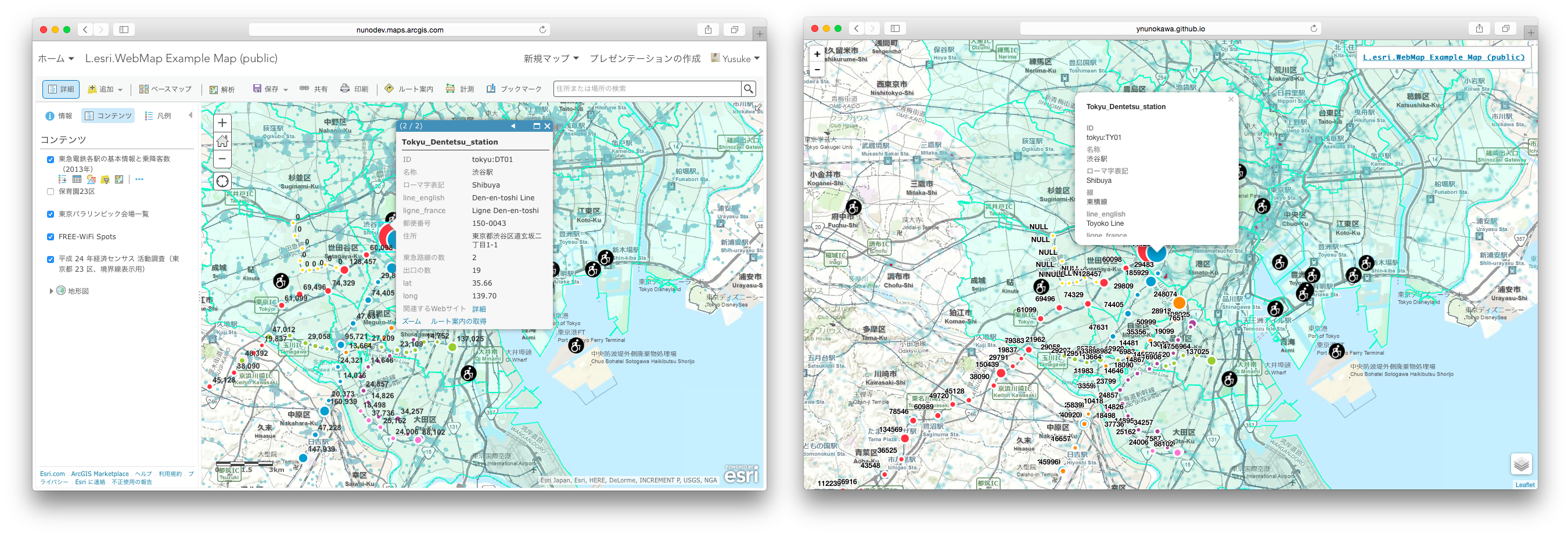
Task: Click the show legend icon under station layer
Action: click(x=62, y=179)
